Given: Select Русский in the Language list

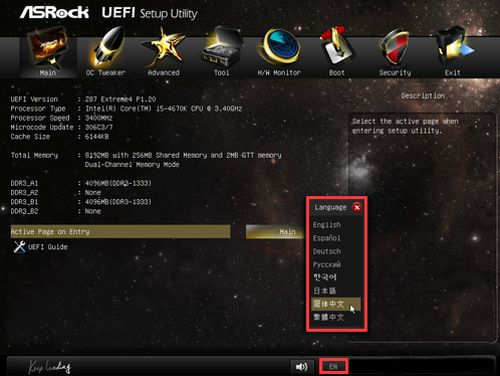Looking at the screenshot, I should pos(327,265).
